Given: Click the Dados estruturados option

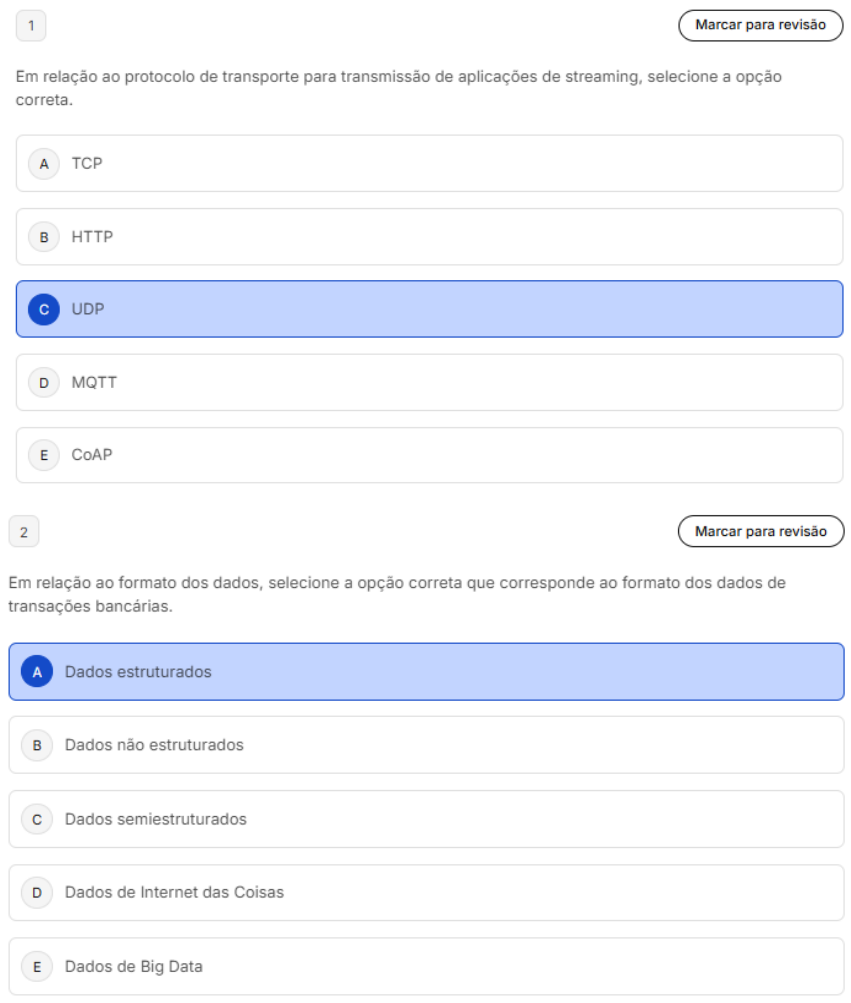Looking at the screenshot, I should [426, 672].
